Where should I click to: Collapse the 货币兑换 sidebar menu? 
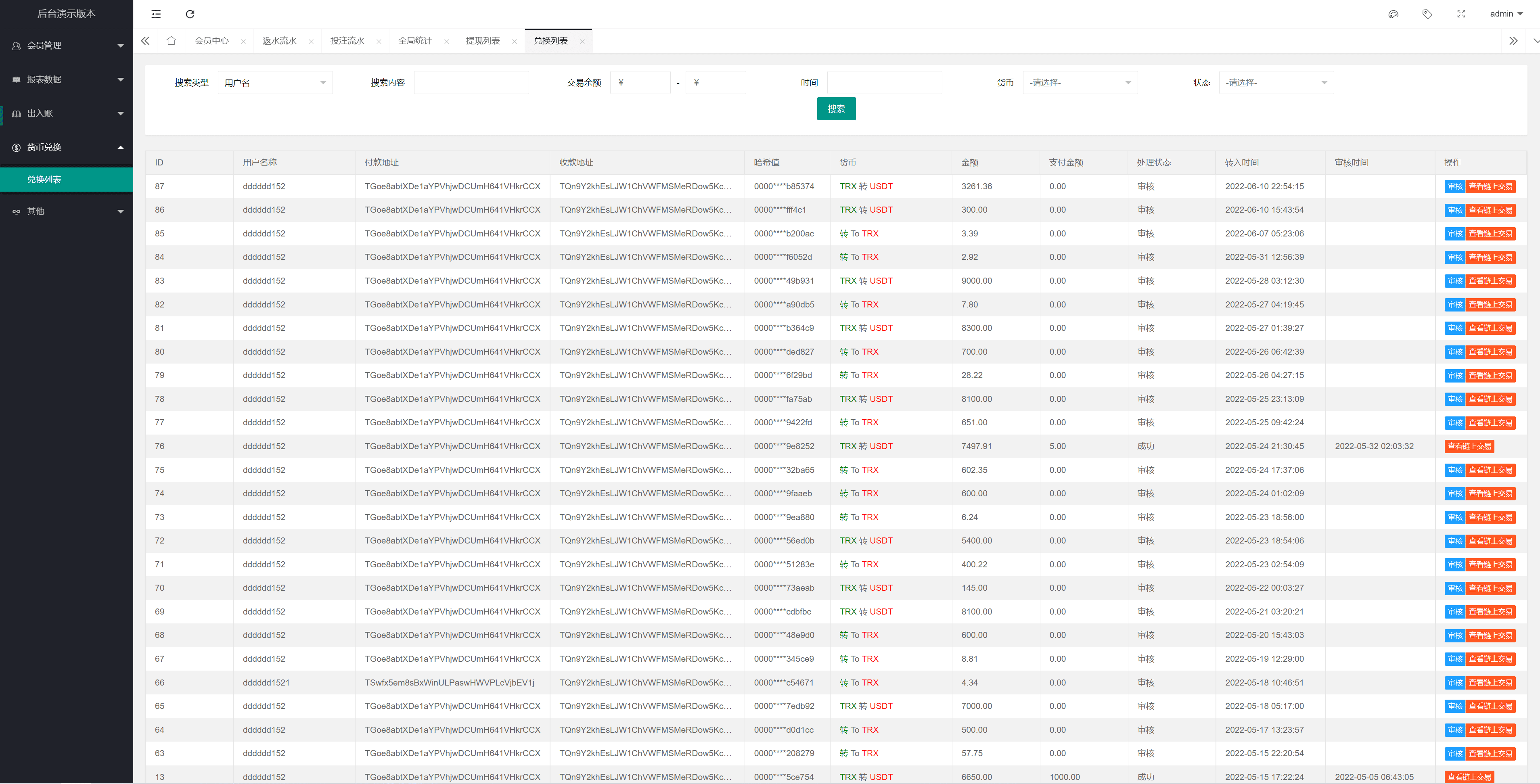pos(66,147)
